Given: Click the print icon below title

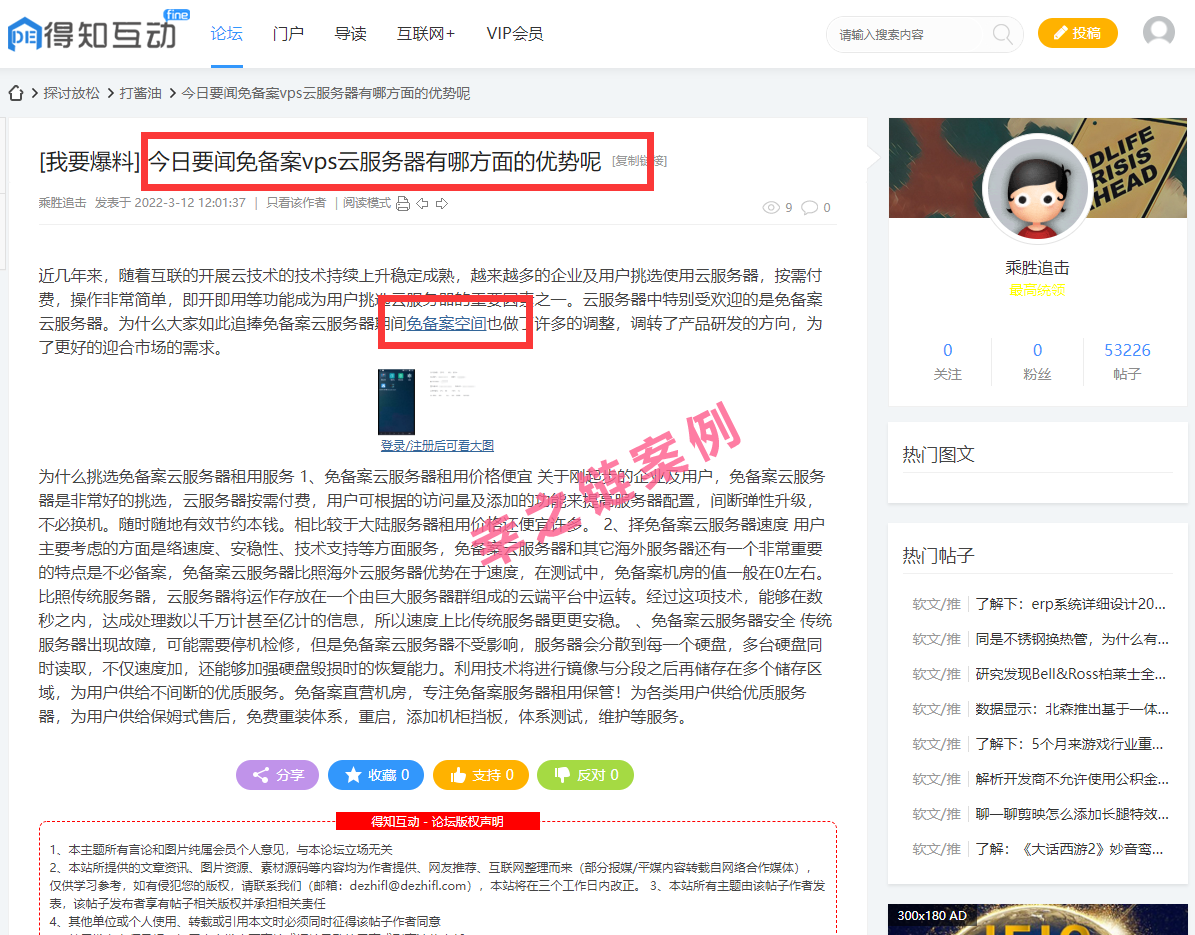Looking at the screenshot, I should [x=403, y=203].
